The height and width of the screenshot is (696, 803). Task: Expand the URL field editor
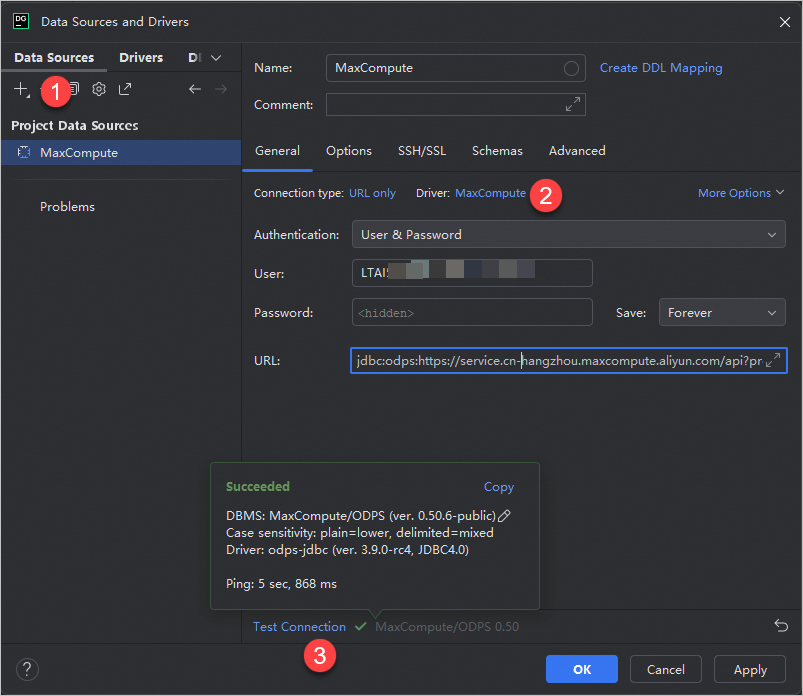coord(773,360)
